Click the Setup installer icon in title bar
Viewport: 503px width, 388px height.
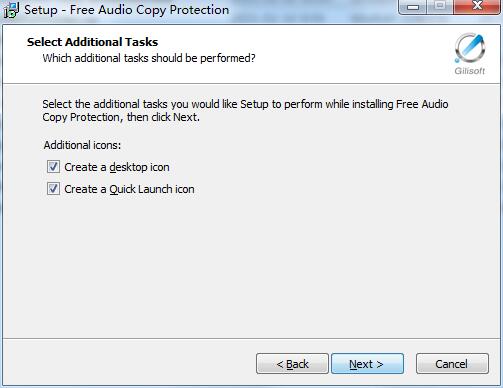coord(11,10)
